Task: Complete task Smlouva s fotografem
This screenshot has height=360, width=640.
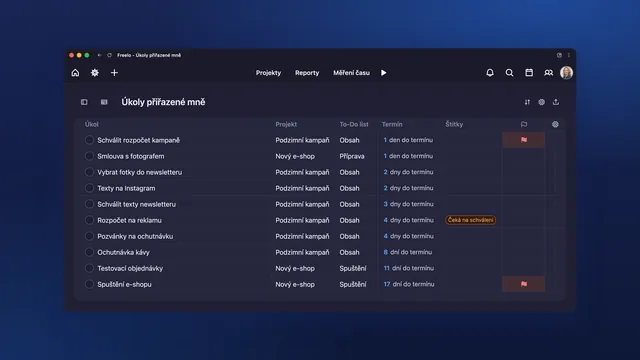Action: click(x=89, y=156)
